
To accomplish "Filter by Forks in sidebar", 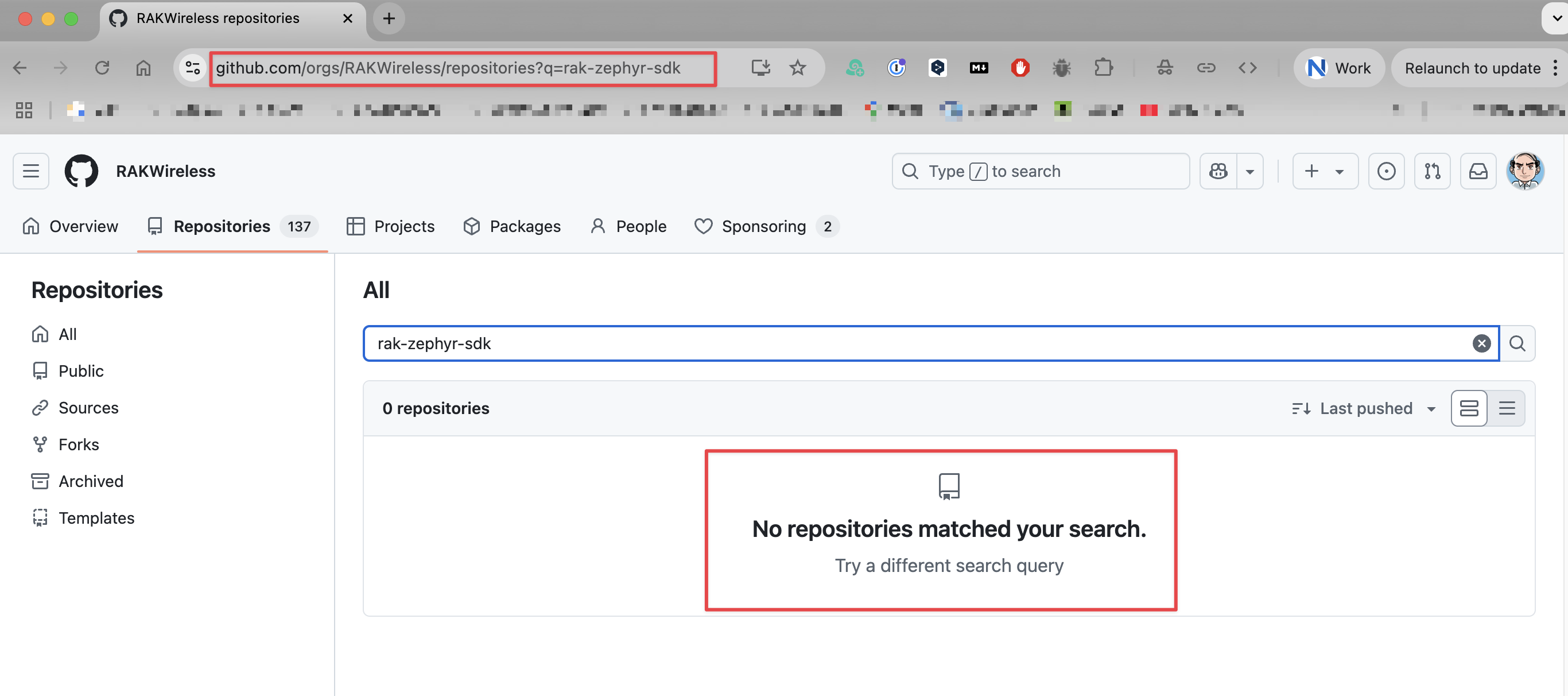I will pos(79,444).
